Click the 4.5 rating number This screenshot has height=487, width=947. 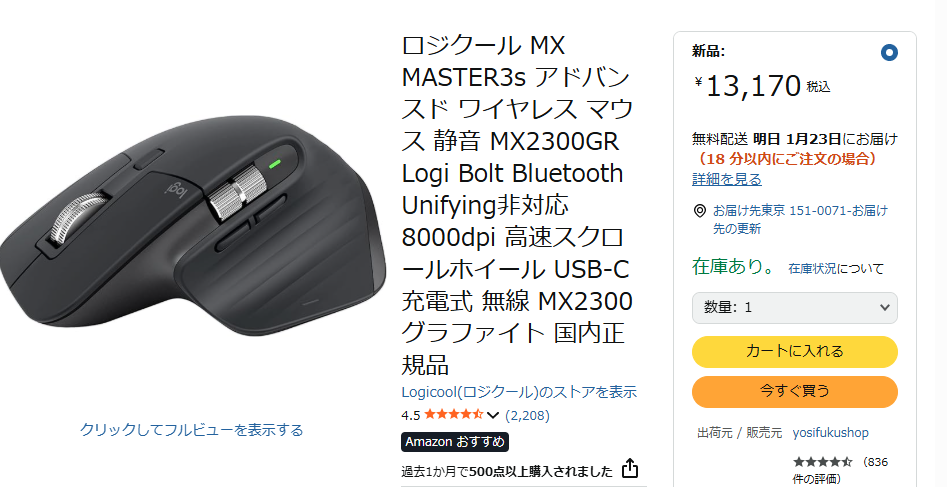point(411,415)
